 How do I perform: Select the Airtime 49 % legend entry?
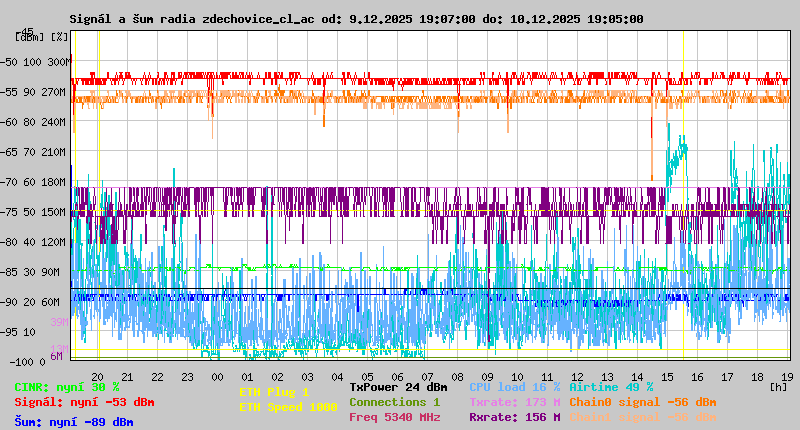point(611,387)
